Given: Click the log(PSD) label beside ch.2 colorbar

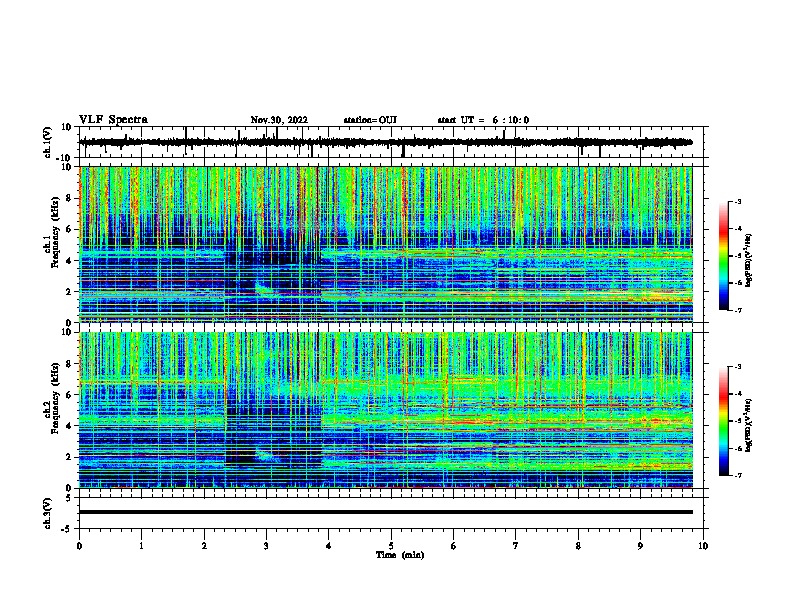Looking at the screenshot, I should (749, 425).
